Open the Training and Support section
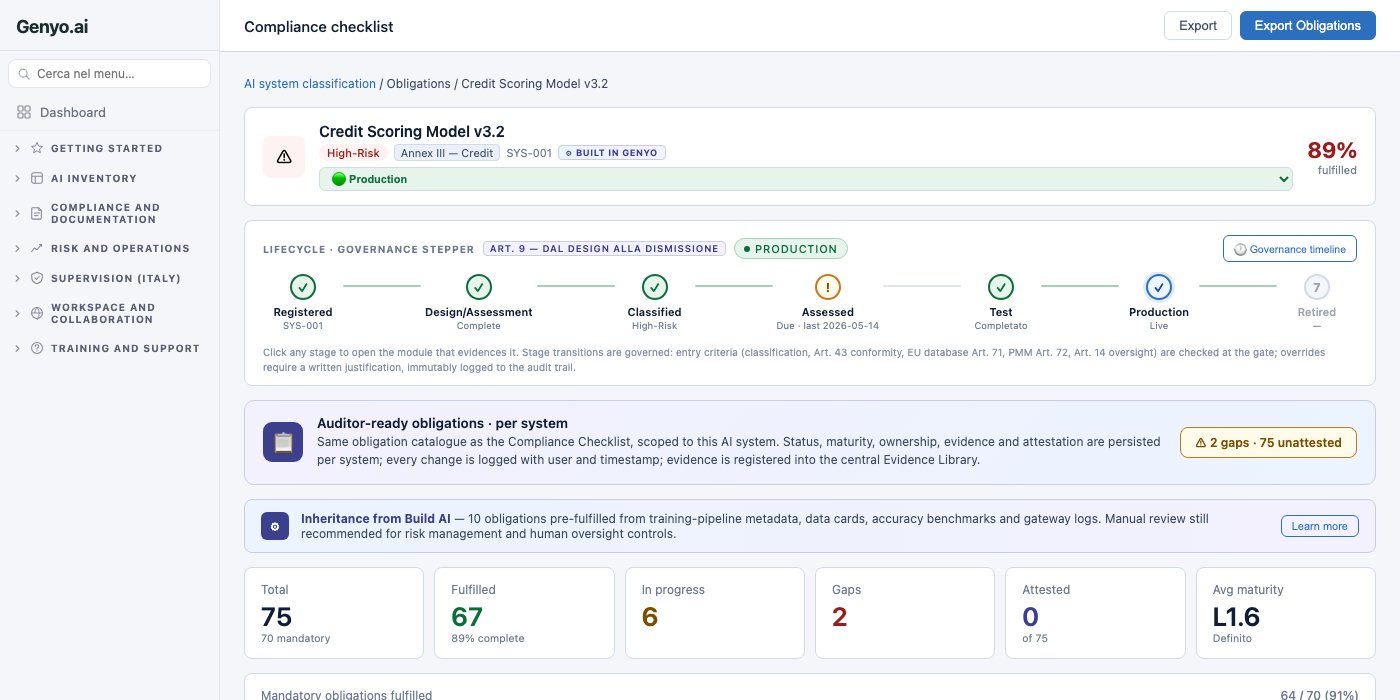This screenshot has height=700, width=1400. [110, 349]
